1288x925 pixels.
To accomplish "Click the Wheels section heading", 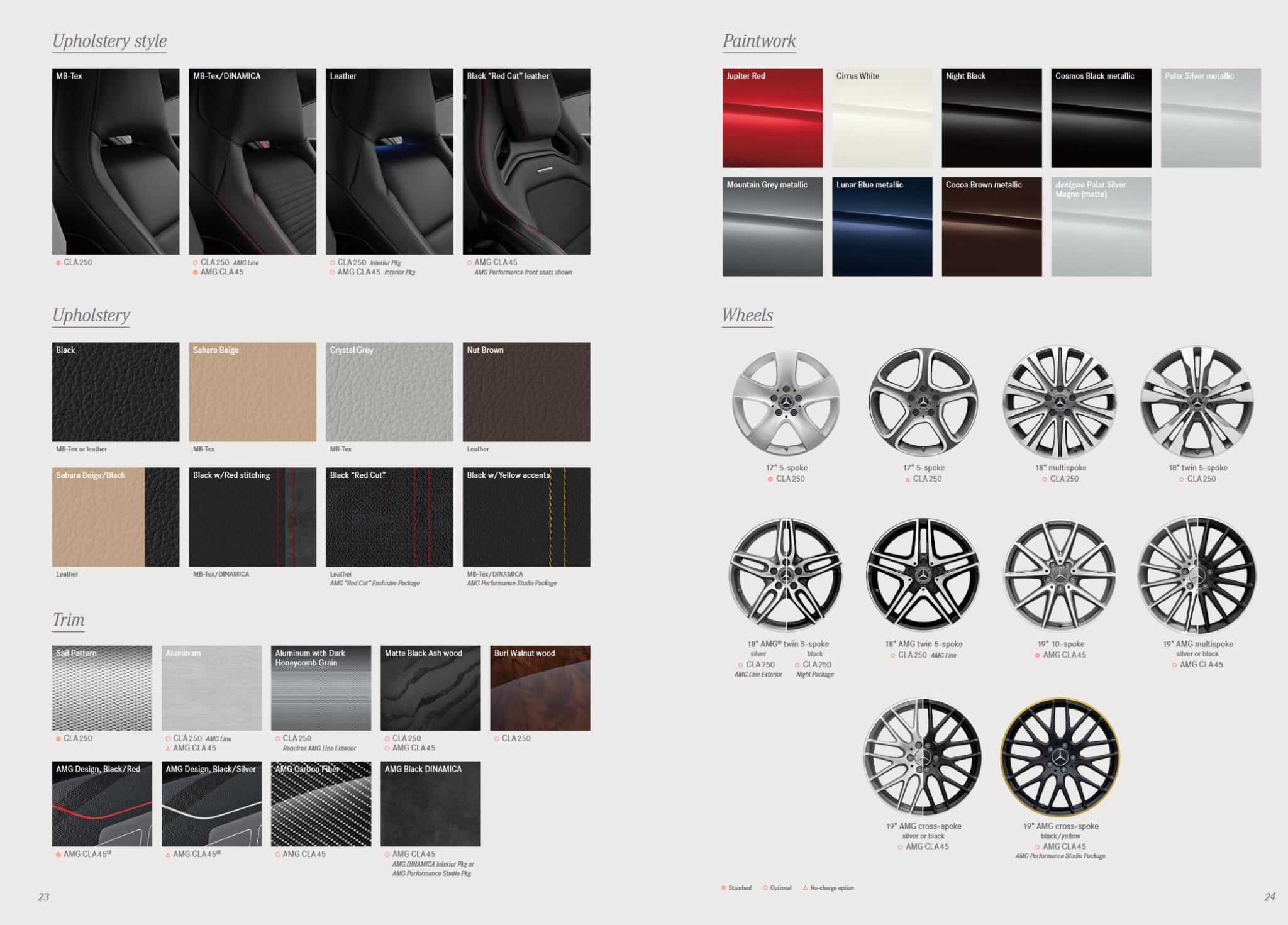I will pos(747,316).
